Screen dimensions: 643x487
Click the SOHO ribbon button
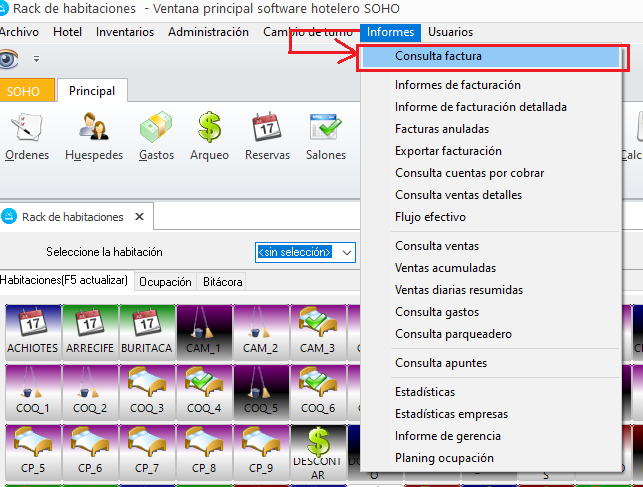(x=24, y=92)
